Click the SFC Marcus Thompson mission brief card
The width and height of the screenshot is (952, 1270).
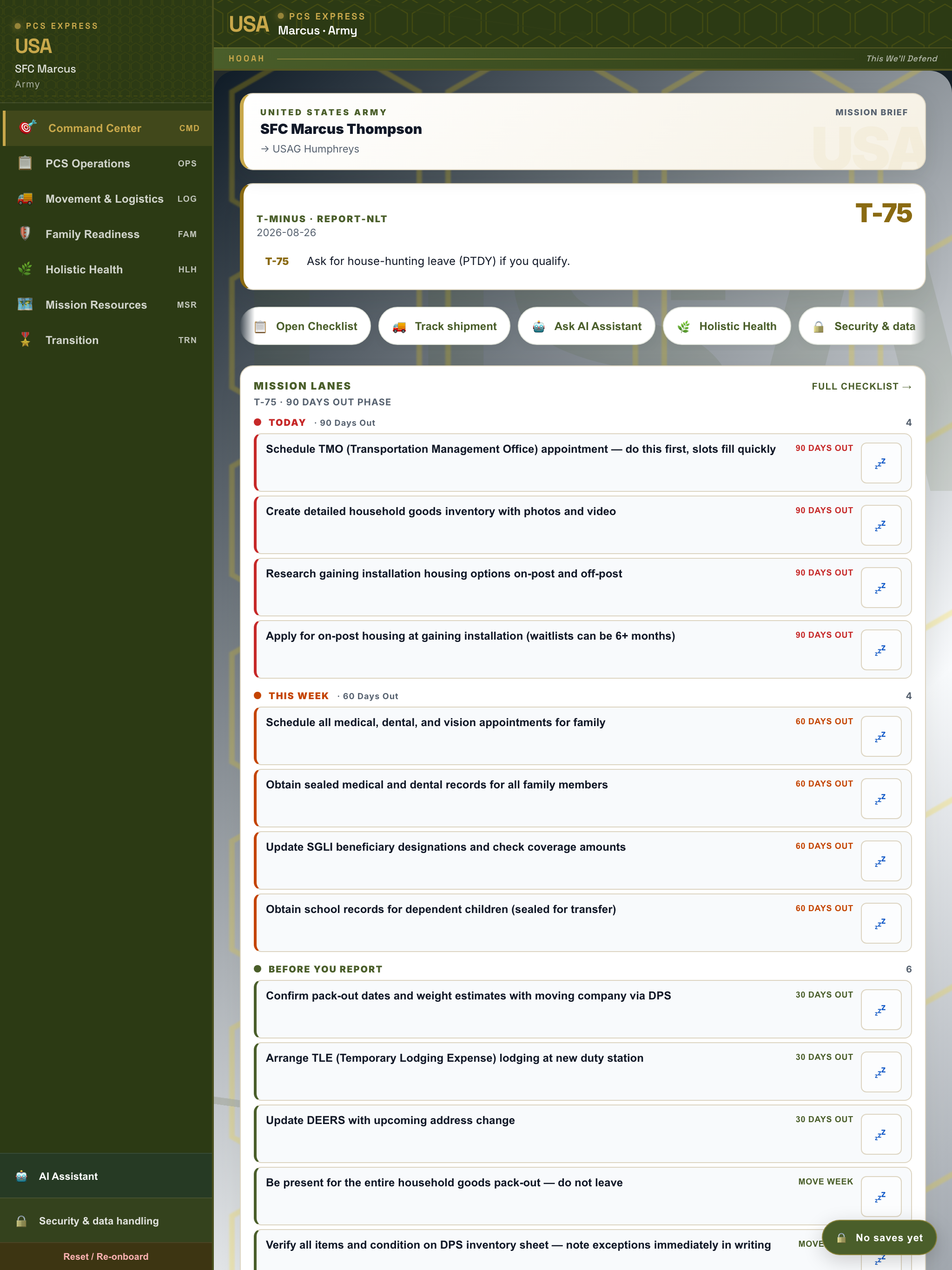(x=582, y=132)
